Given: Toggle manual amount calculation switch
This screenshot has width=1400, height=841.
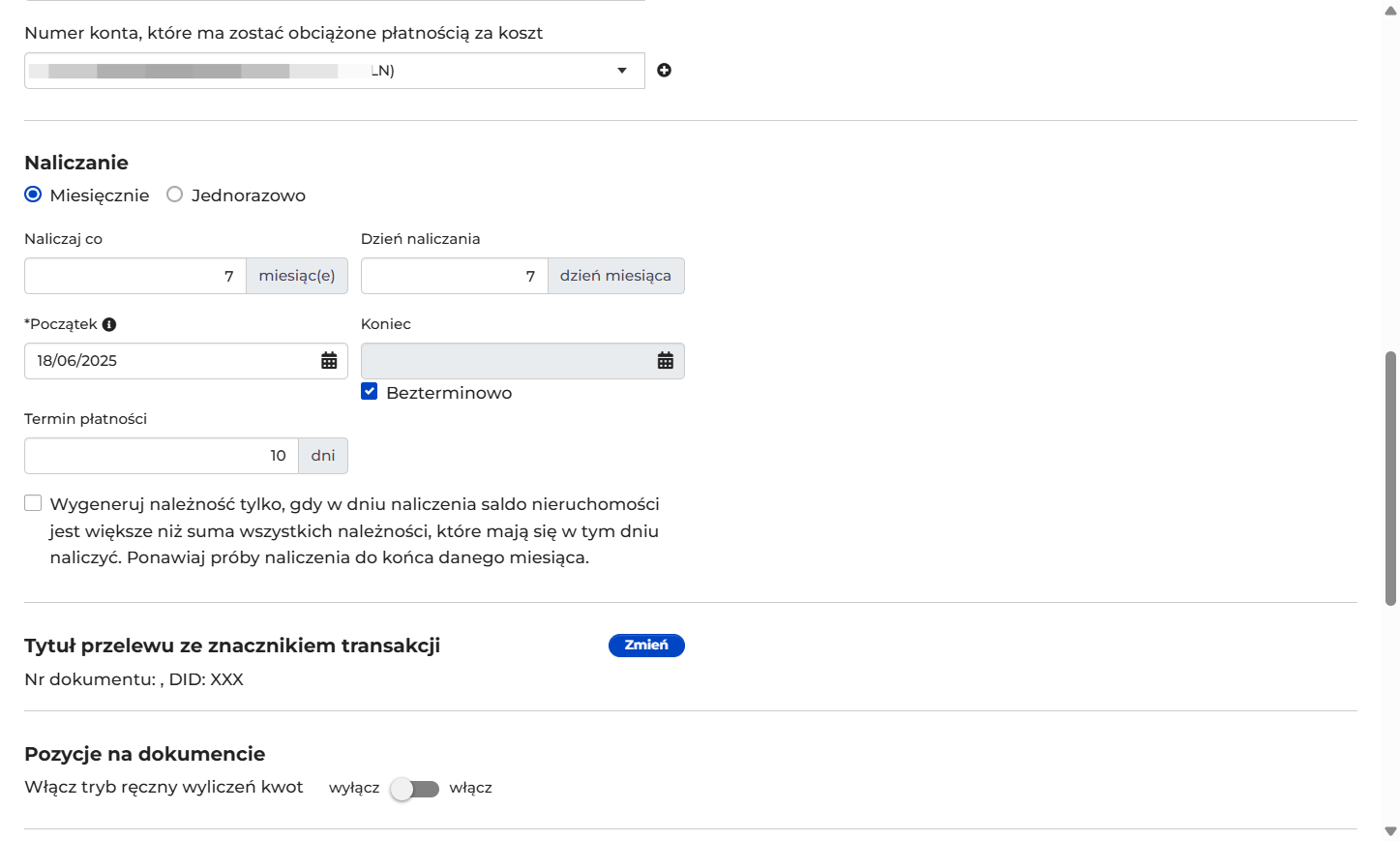Looking at the screenshot, I should point(414,789).
